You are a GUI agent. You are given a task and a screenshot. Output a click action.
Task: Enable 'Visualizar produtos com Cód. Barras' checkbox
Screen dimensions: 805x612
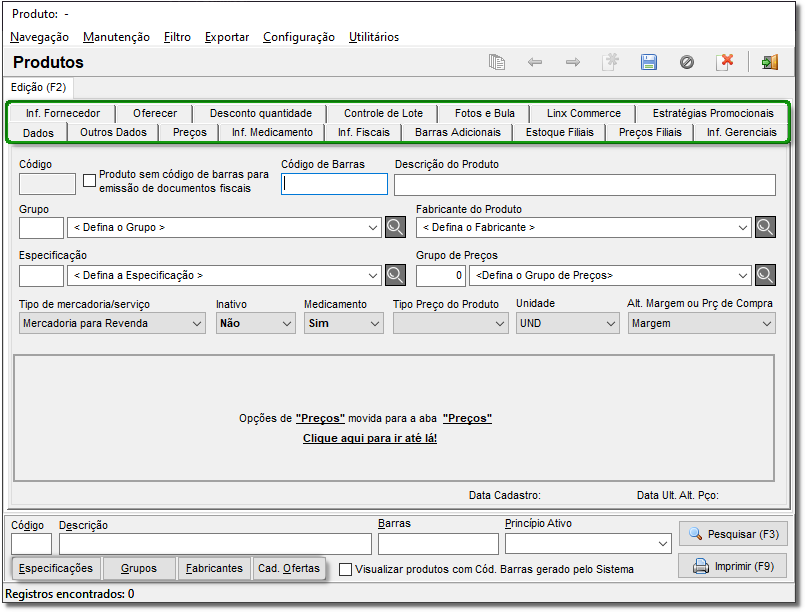tap(346, 569)
